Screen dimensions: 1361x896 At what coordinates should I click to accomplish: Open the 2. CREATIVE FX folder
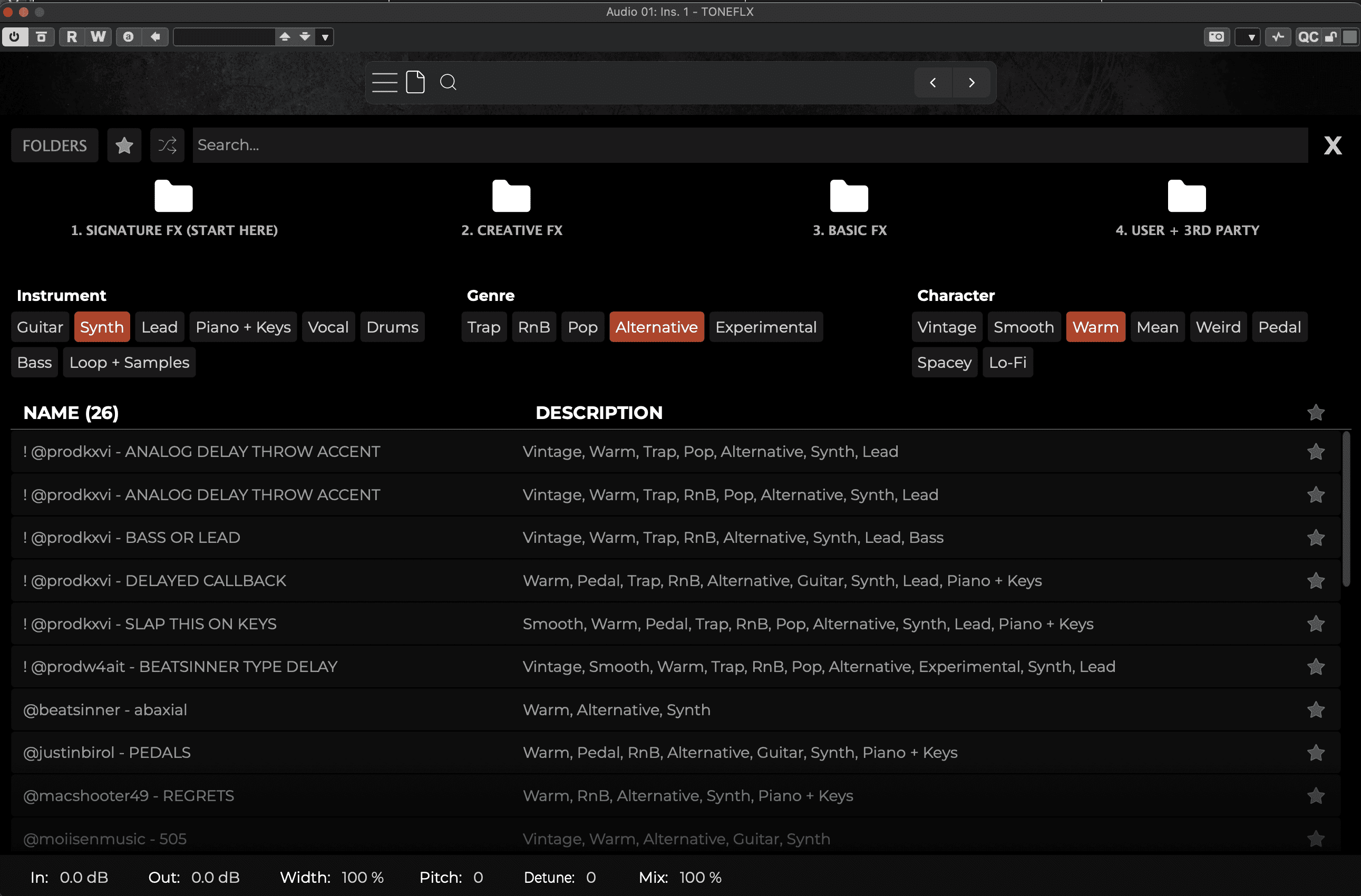click(x=512, y=208)
